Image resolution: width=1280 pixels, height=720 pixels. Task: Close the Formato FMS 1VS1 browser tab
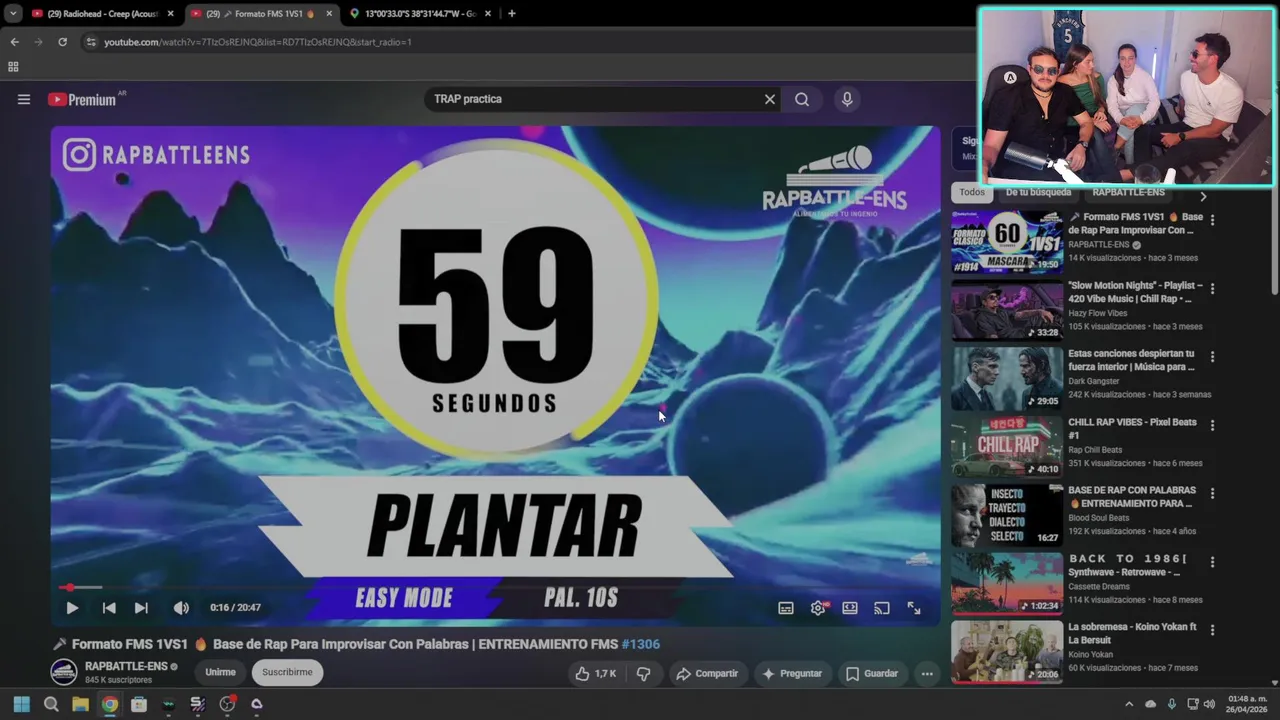pyautogui.click(x=329, y=14)
